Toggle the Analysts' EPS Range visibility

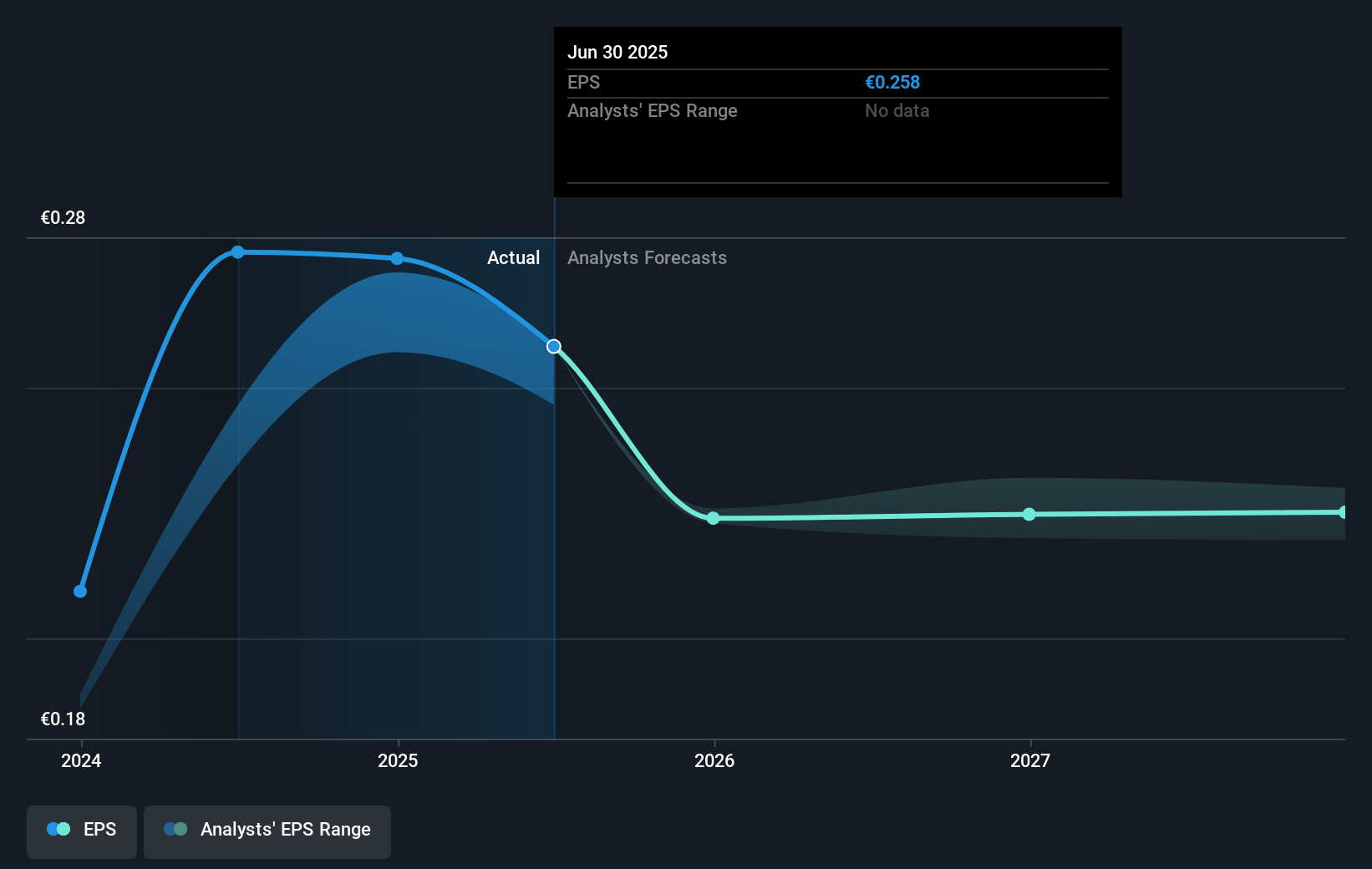[x=267, y=831]
